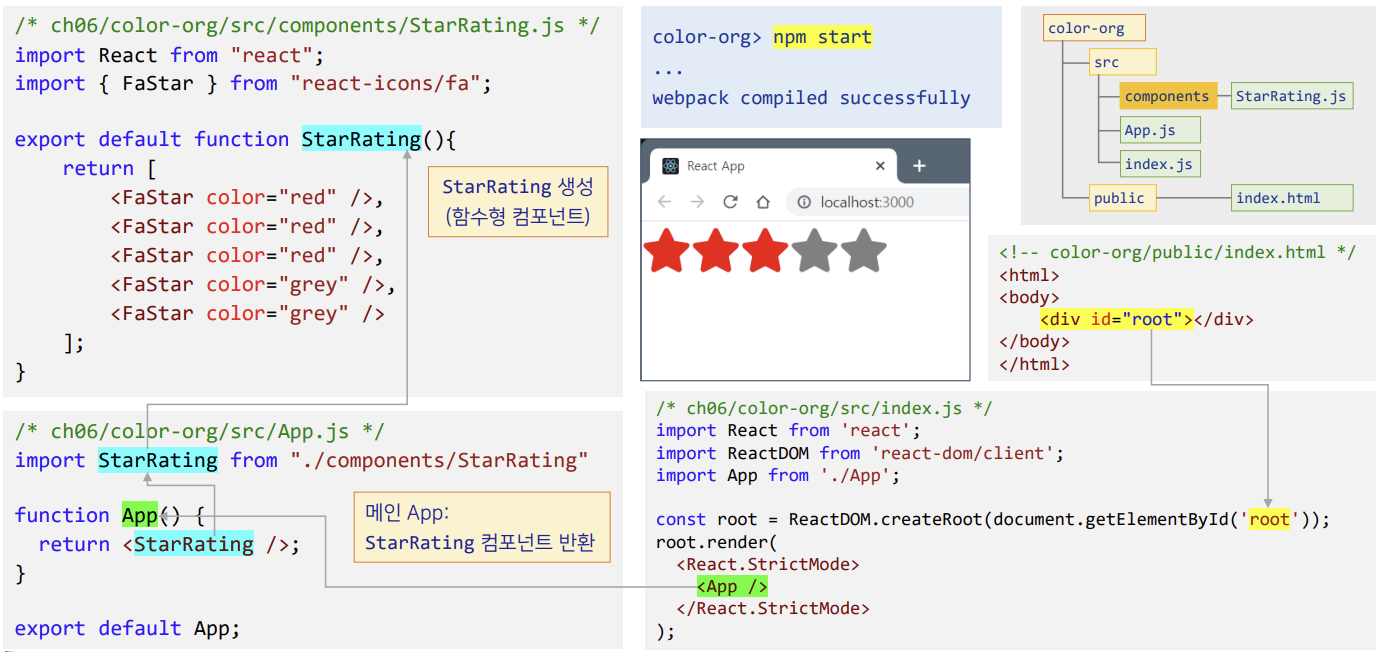Click the 'StarRating 생성' callout label
The height and width of the screenshot is (652, 1382).
[518, 187]
